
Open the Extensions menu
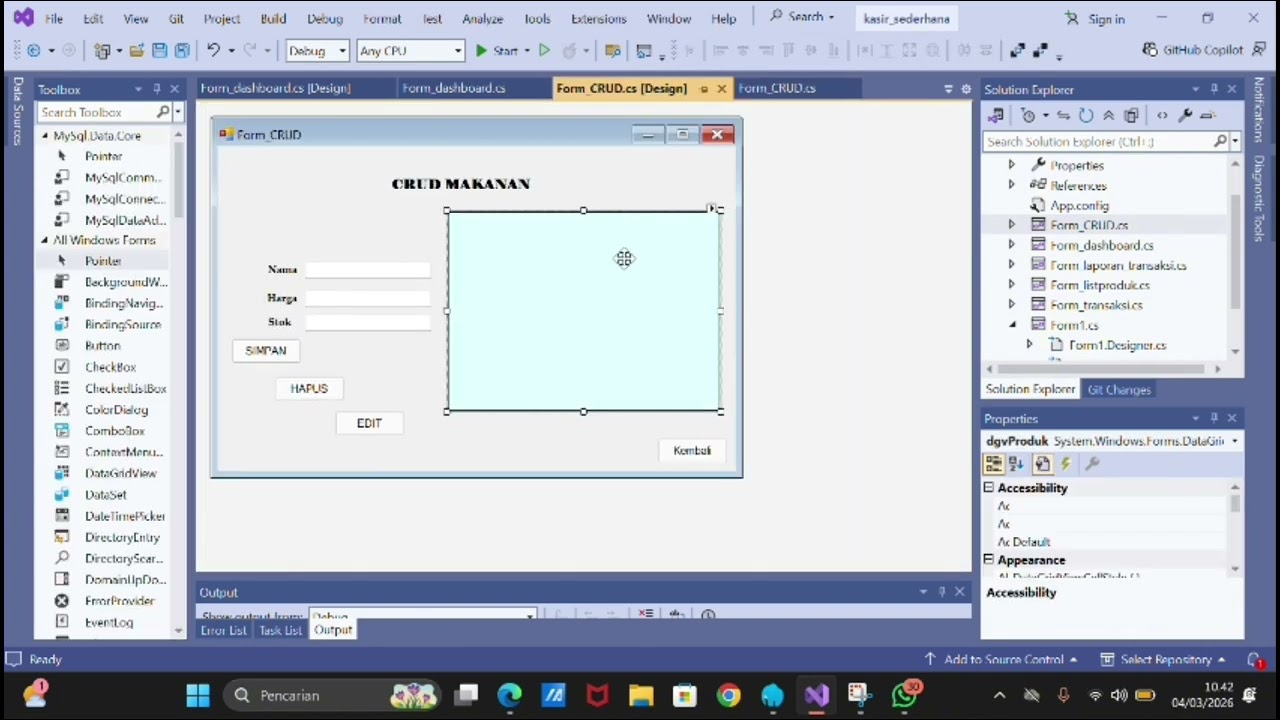coord(599,18)
